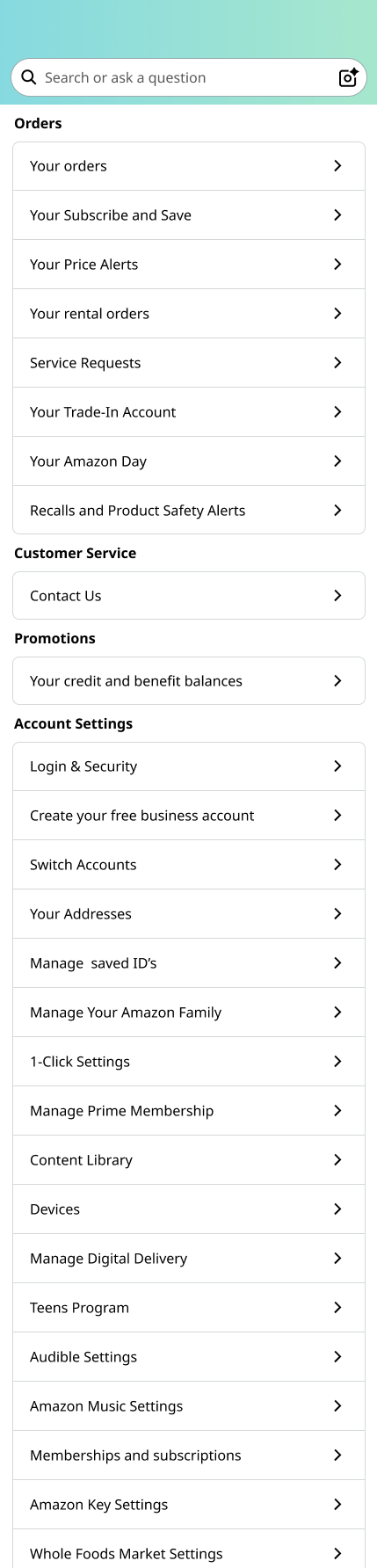This screenshot has height=1568, width=377.
Task: Expand Your credit and benefit balances chevron
Action: click(337, 681)
